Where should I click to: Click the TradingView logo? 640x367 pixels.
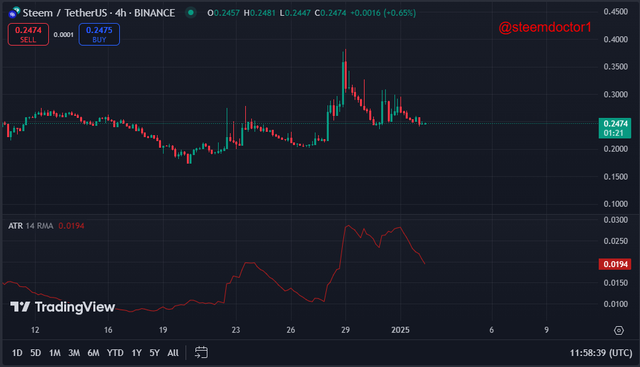point(62,307)
